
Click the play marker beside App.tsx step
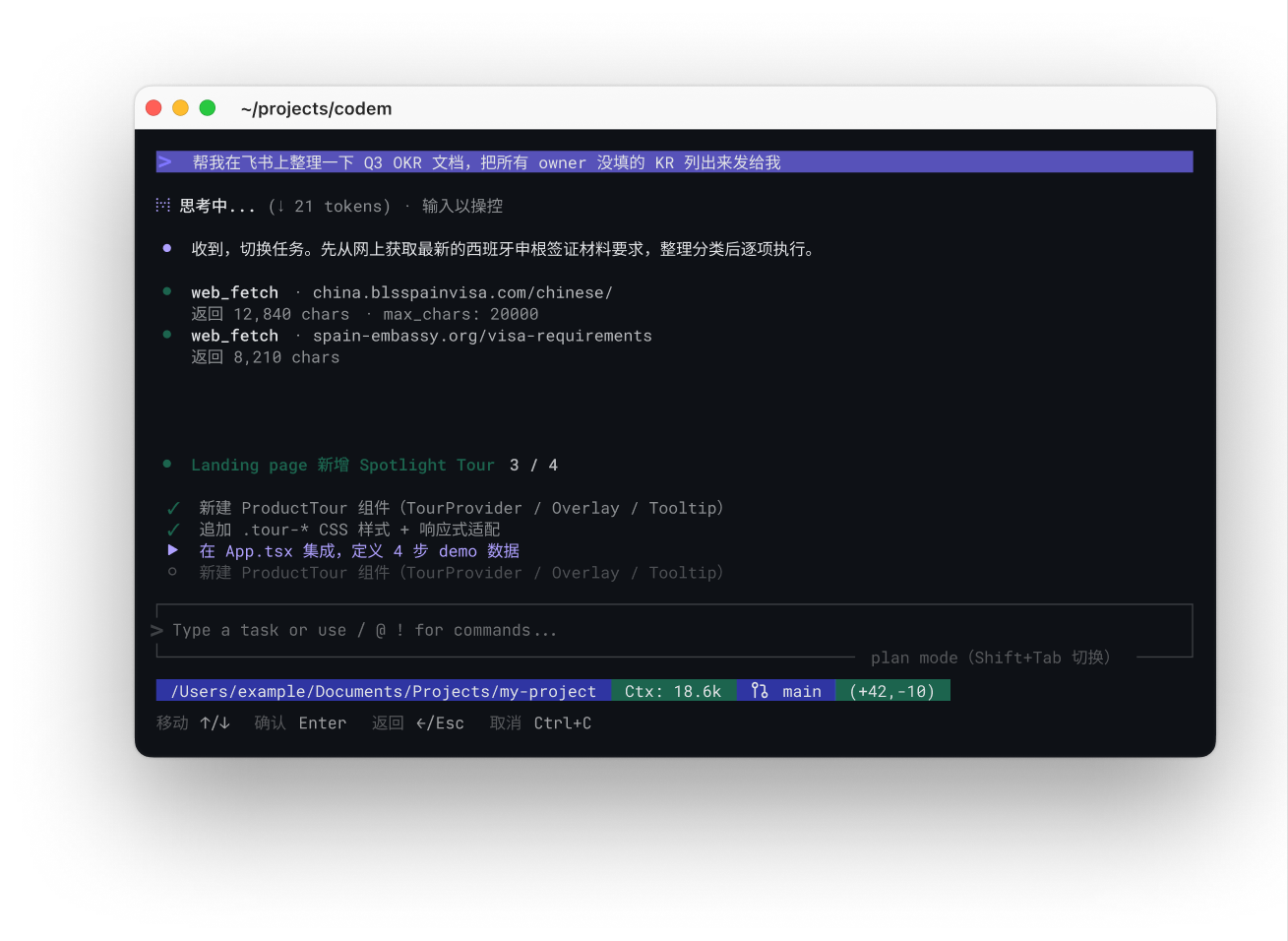173,550
